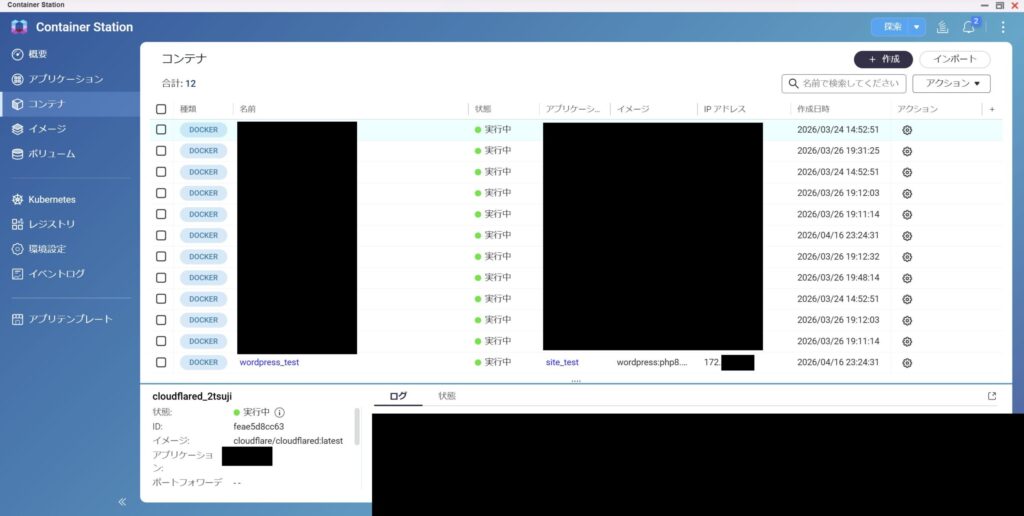Open the イベントログ icon
Image resolution: width=1024 pixels, height=516 pixels.
click(x=18, y=274)
